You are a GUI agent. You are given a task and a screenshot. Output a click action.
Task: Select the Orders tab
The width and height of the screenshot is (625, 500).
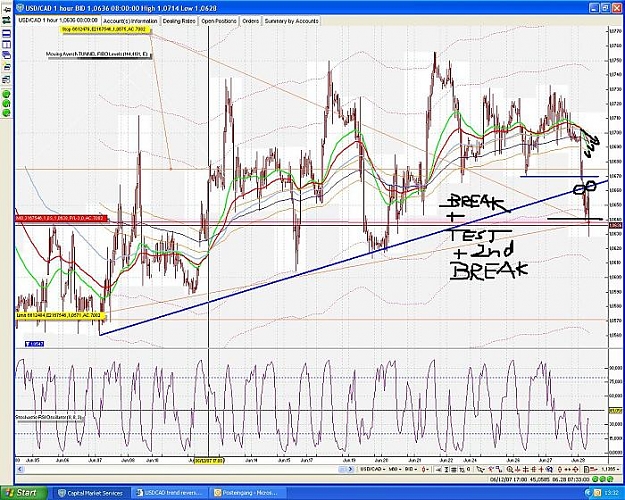tap(251, 21)
